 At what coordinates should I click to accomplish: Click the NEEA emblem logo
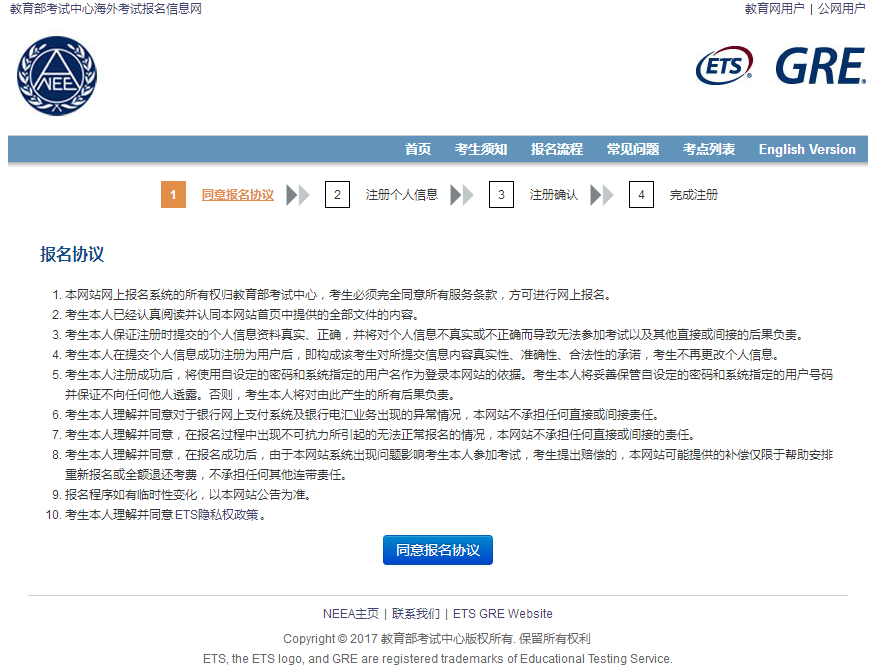[x=56, y=76]
